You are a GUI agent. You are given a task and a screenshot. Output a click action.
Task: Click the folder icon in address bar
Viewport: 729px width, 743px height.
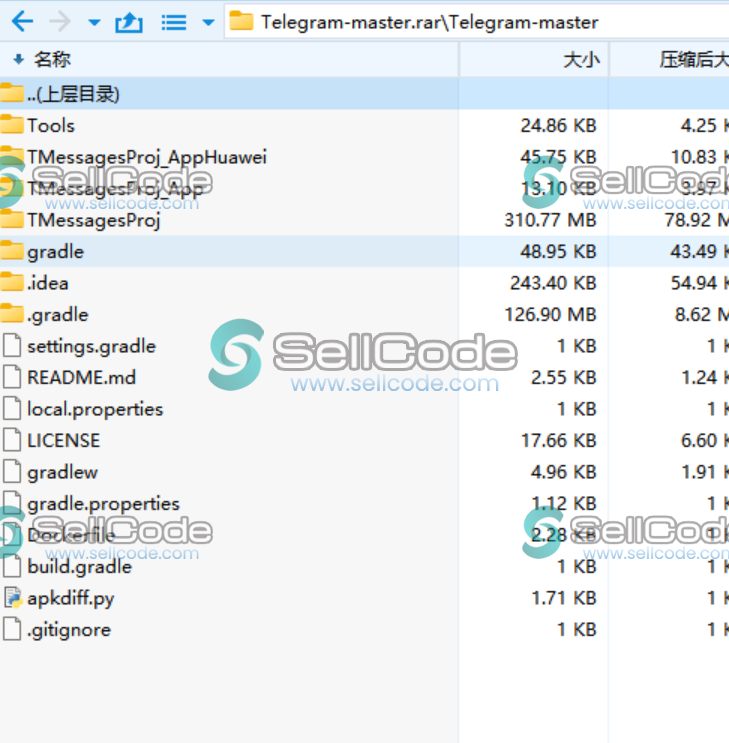pyautogui.click(x=241, y=21)
